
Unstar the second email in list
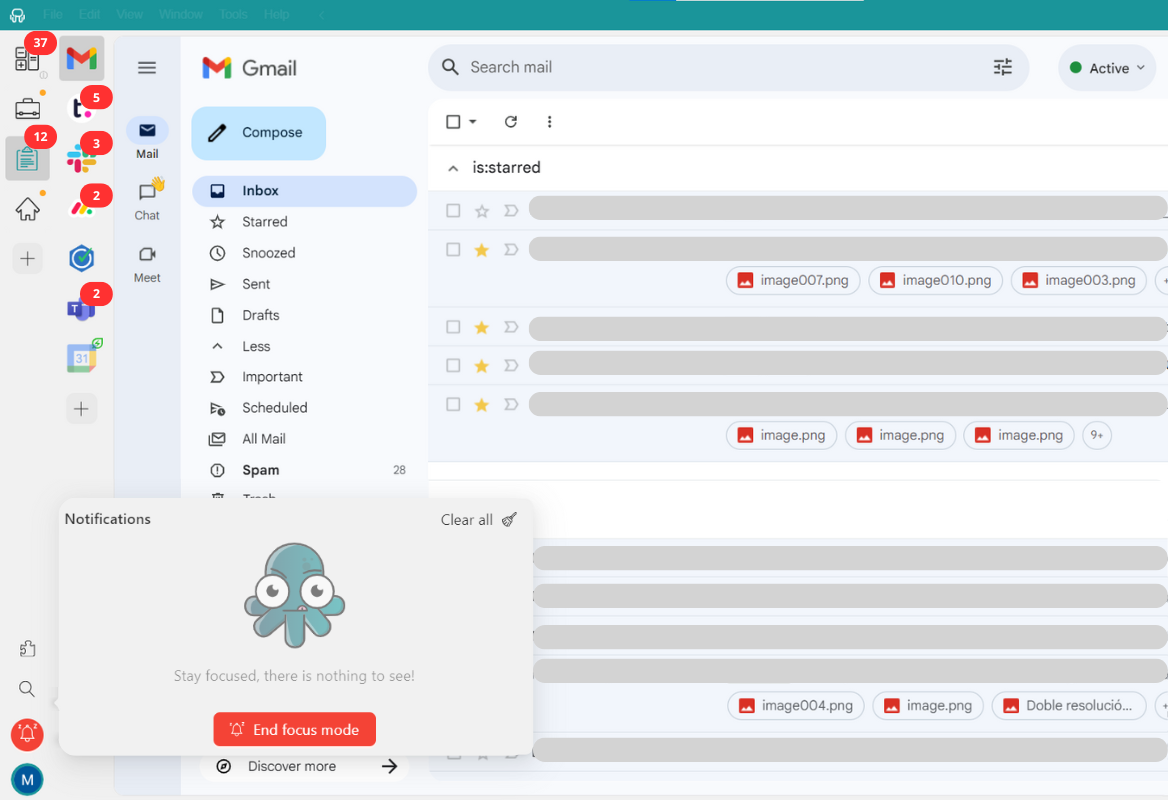click(482, 250)
